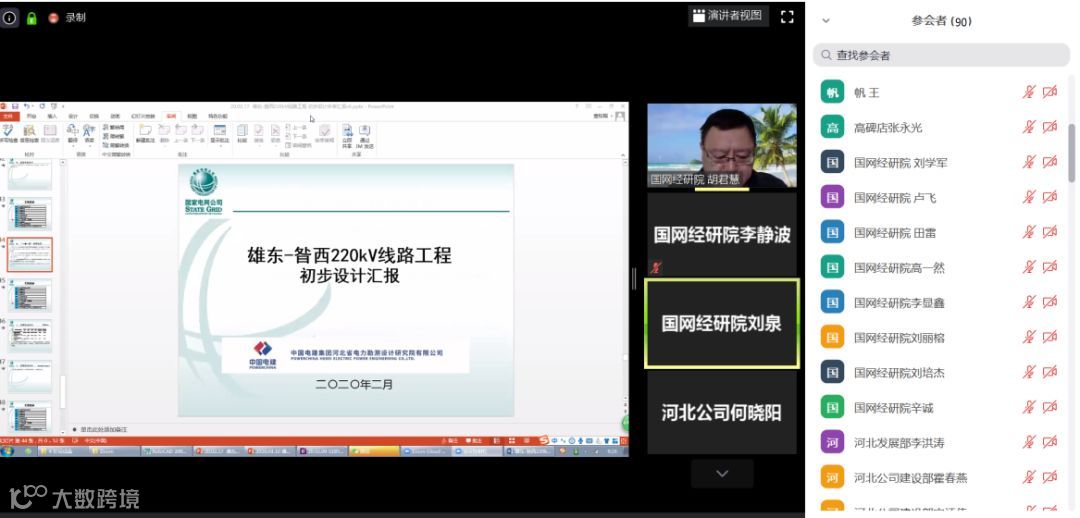Image resolution: width=1080 pixels, height=518 pixels.
Task: Show more video tiles with down chevron
Action: click(x=722, y=474)
